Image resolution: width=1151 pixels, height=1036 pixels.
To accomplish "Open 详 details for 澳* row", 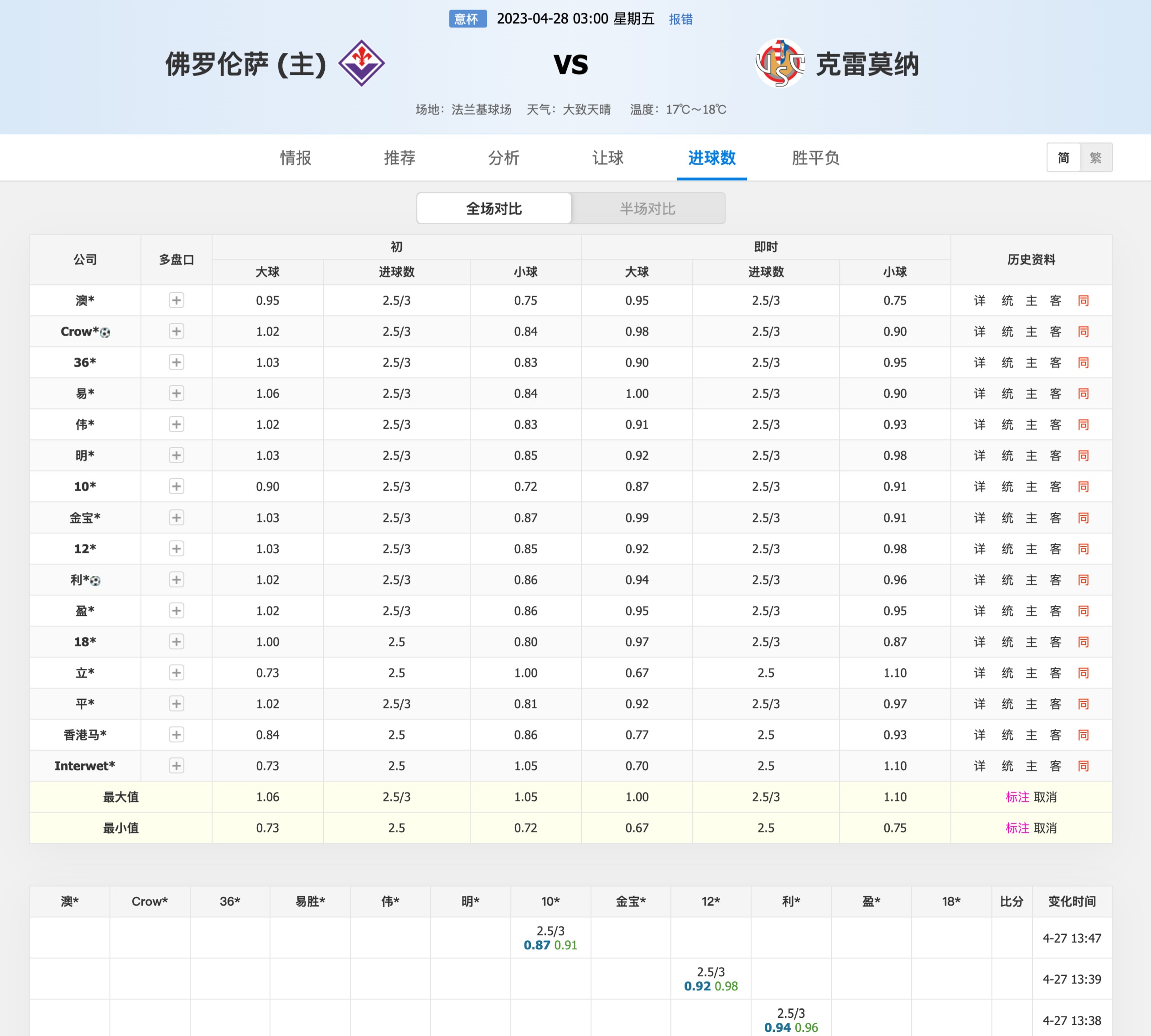I will (x=980, y=300).
